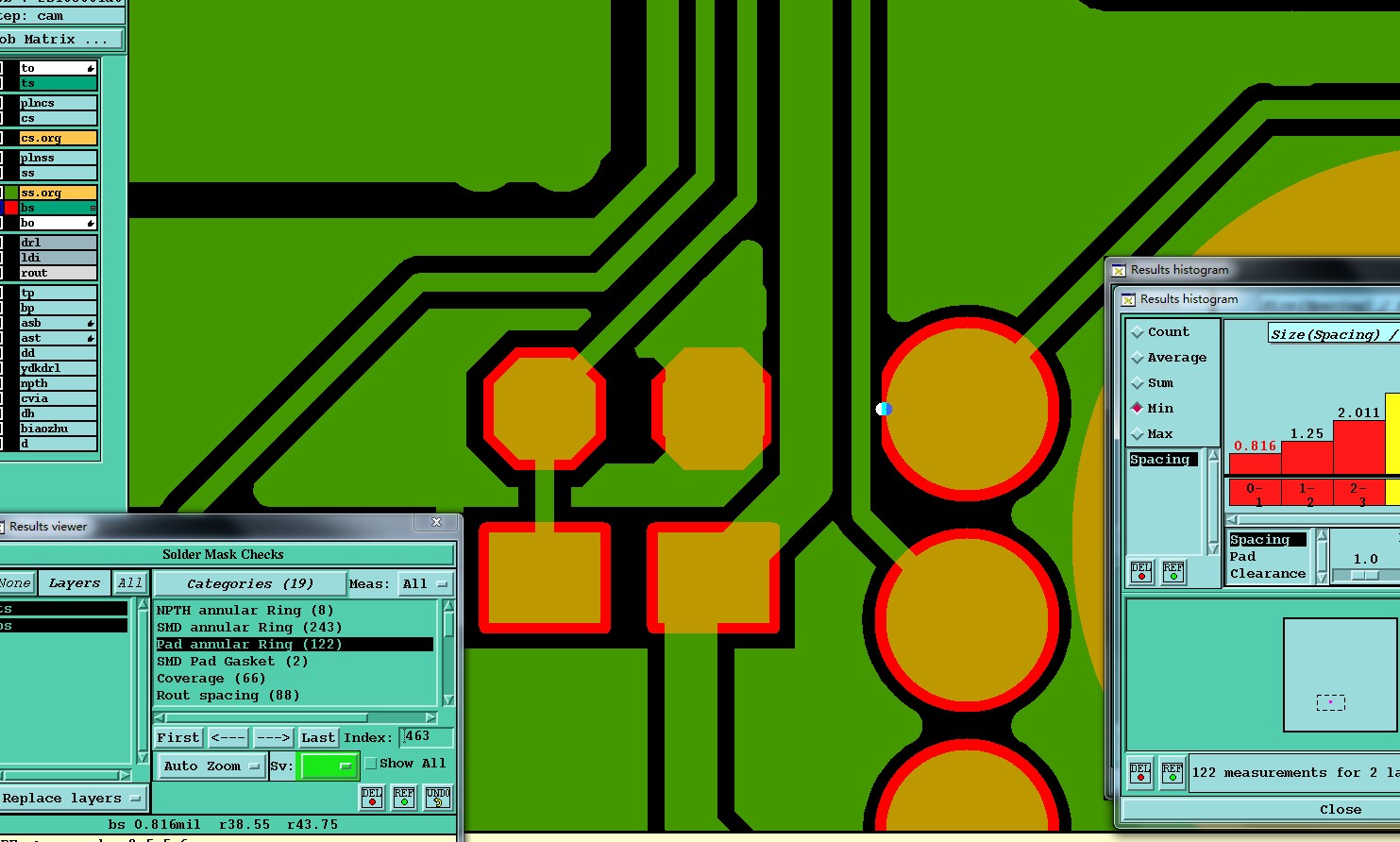Click the edit mark on the 'ast' layer
The width and height of the screenshot is (1400, 842).
coord(91,338)
